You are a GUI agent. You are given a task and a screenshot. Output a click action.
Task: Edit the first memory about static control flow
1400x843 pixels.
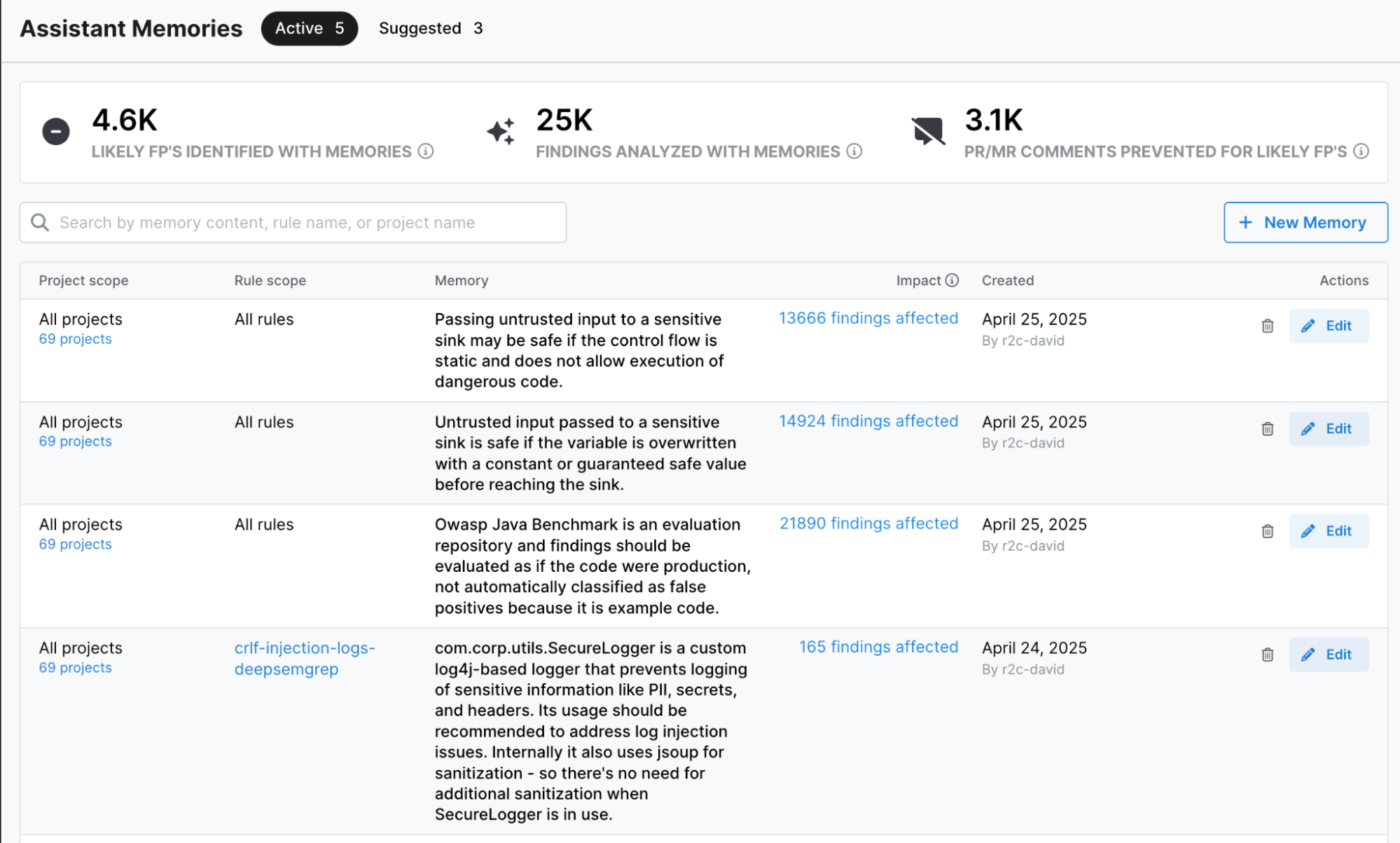click(x=1328, y=326)
